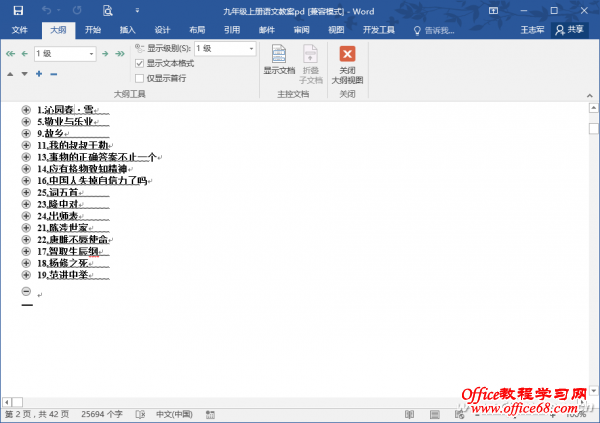Enable 仅显示首行 checkbox

pos(139,78)
